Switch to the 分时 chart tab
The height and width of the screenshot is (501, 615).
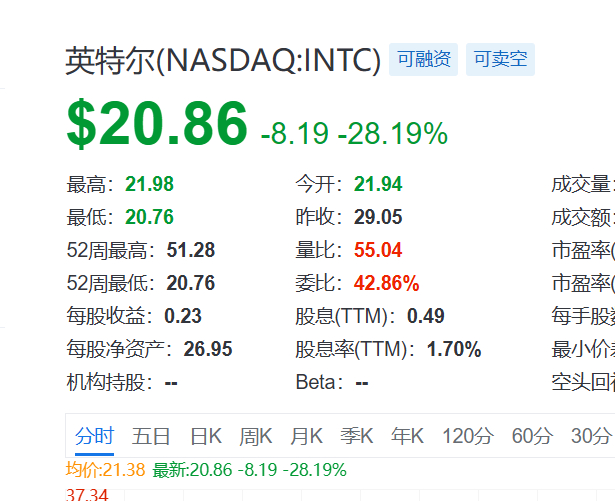94,436
